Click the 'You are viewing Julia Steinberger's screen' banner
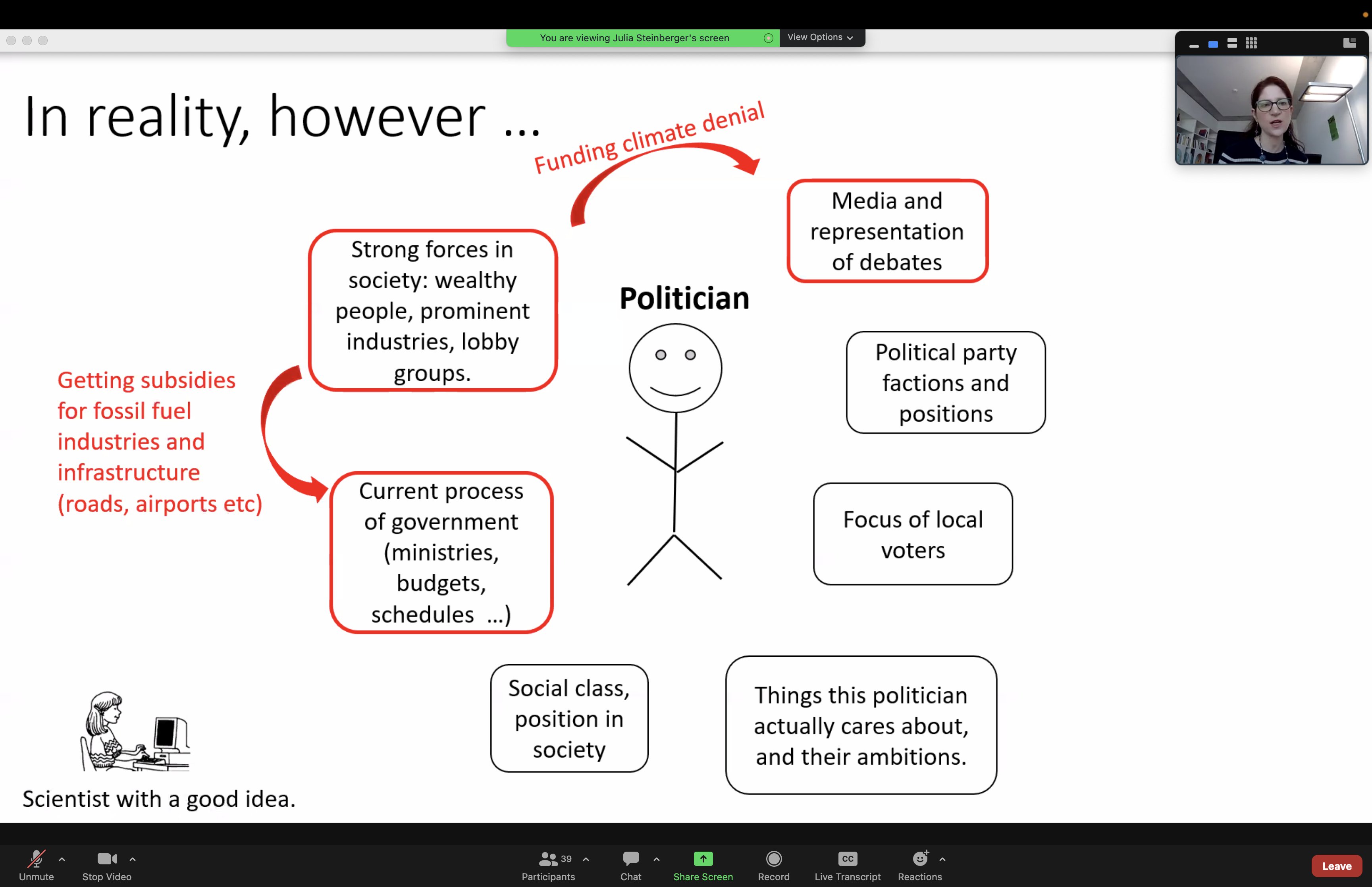This screenshot has width=1372, height=887. pos(634,38)
